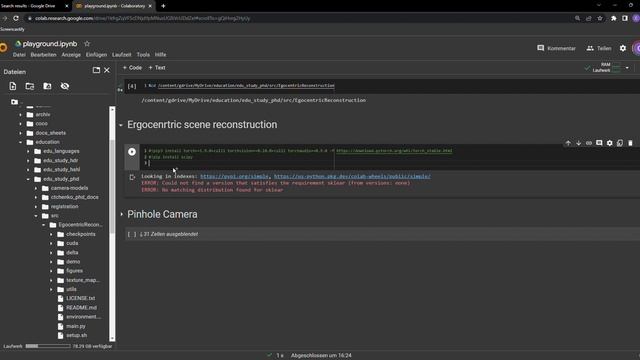Screen dimensions: 640x360
Task: Click the mount Google Drive folder icon
Action: click(x=47, y=86)
